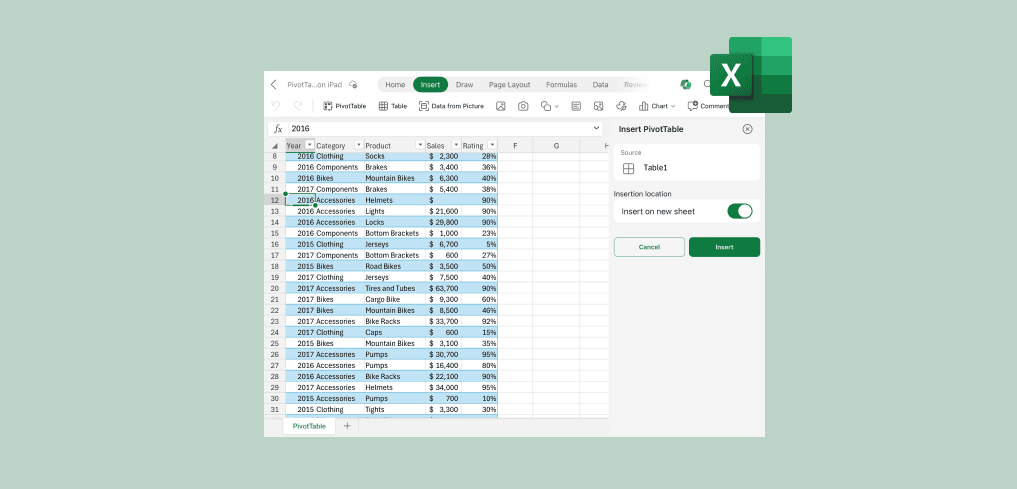Insert a Table from the toolbar
This screenshot has height=489, width=1017.
[x=392, y=106]
